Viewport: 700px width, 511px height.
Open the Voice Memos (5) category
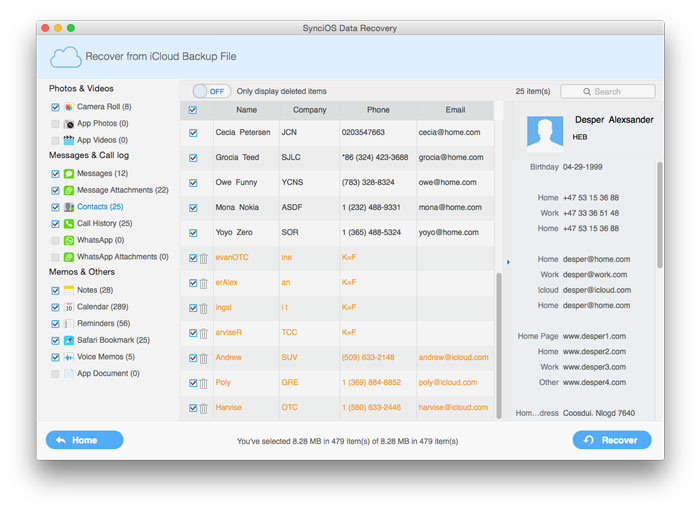click(106, 357)
